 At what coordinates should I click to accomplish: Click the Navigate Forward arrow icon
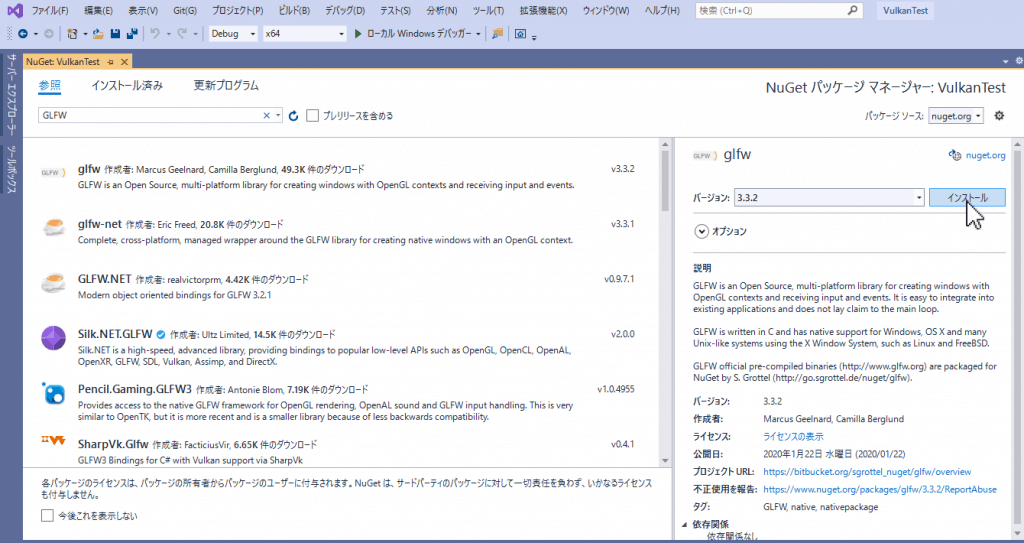(48, 33)
